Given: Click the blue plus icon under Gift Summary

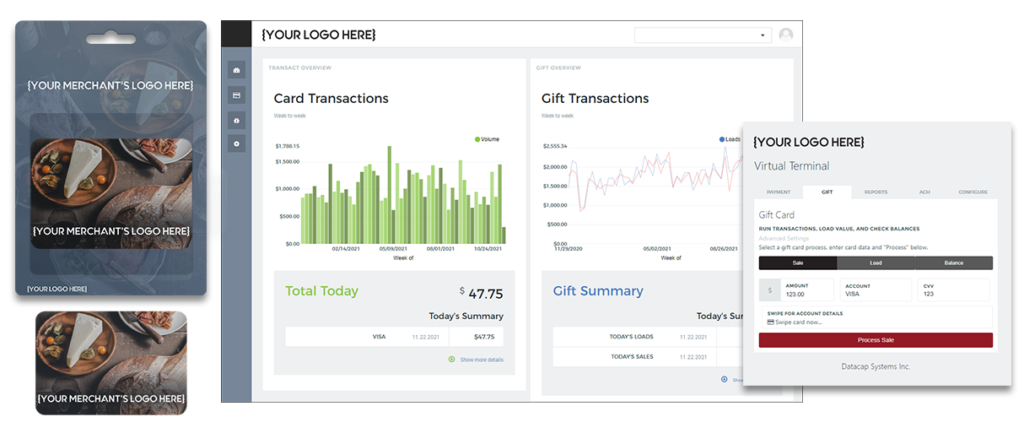Looking at the screenshot, I should coord(724,379).
